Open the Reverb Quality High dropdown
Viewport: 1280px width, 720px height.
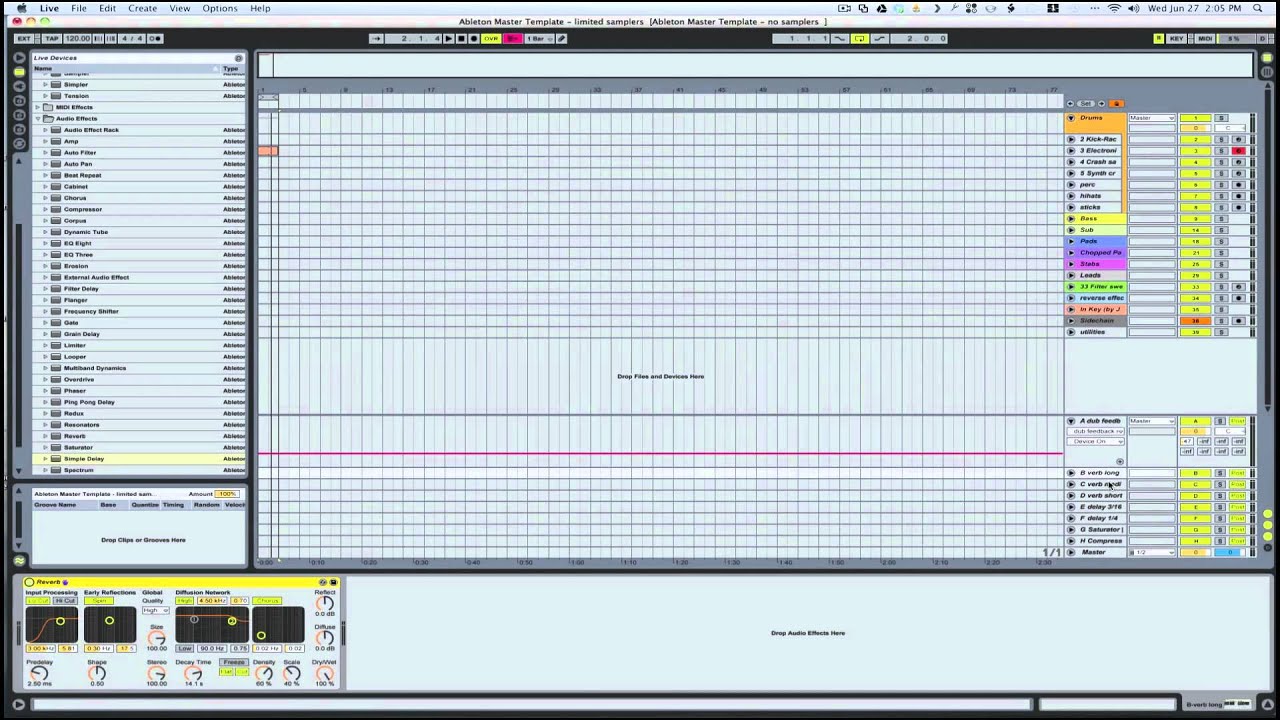click(156, 610)
